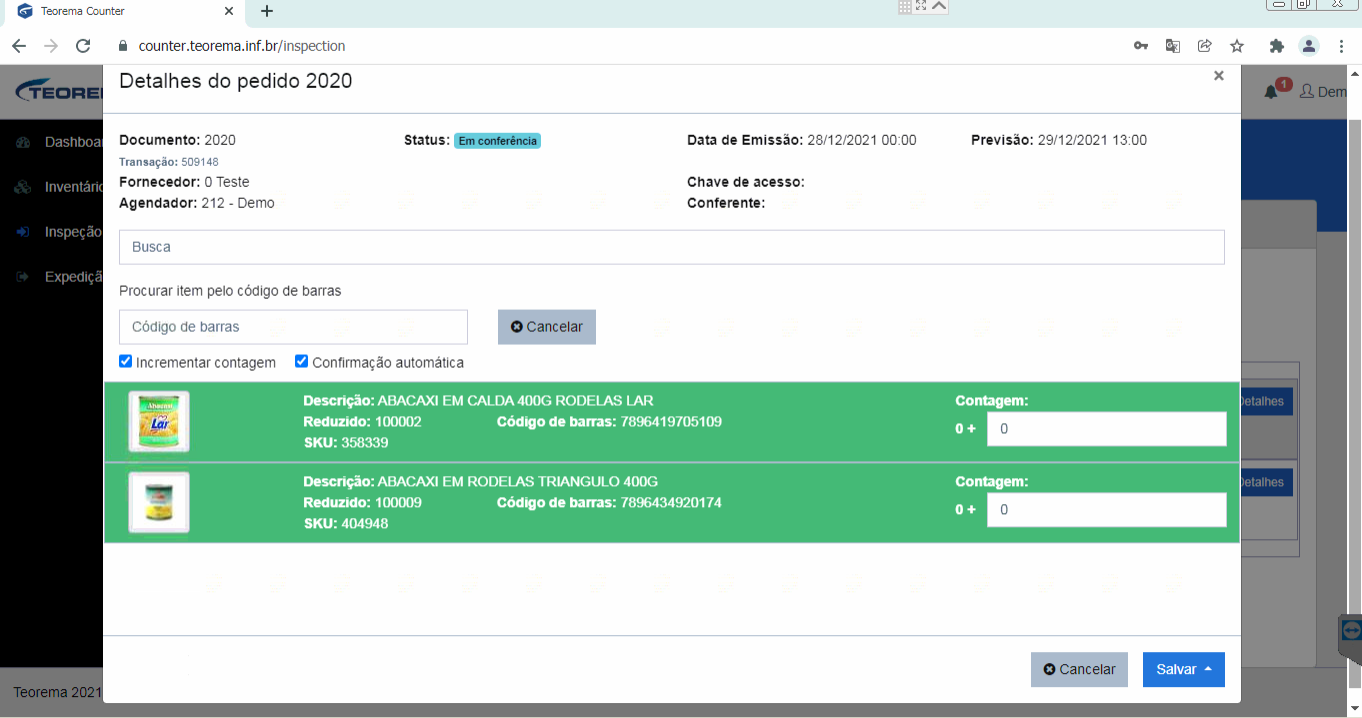
Task: Click the Dashboard sidebar icon
Action: 23,142
